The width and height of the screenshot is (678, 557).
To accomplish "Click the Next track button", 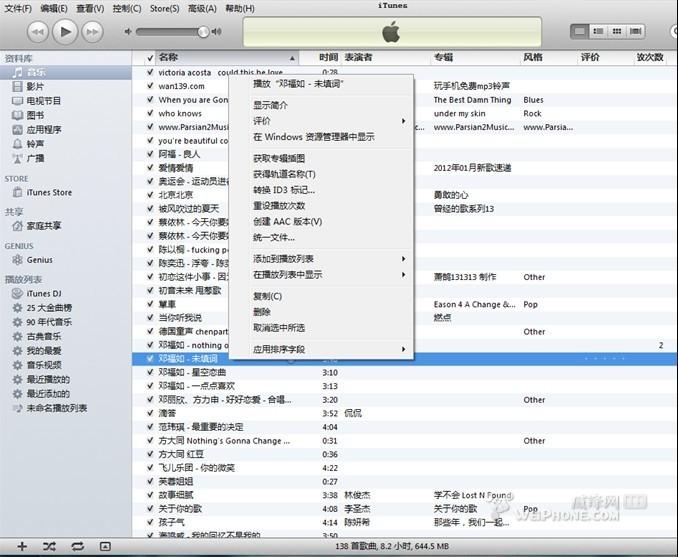I will coord(93,32).
